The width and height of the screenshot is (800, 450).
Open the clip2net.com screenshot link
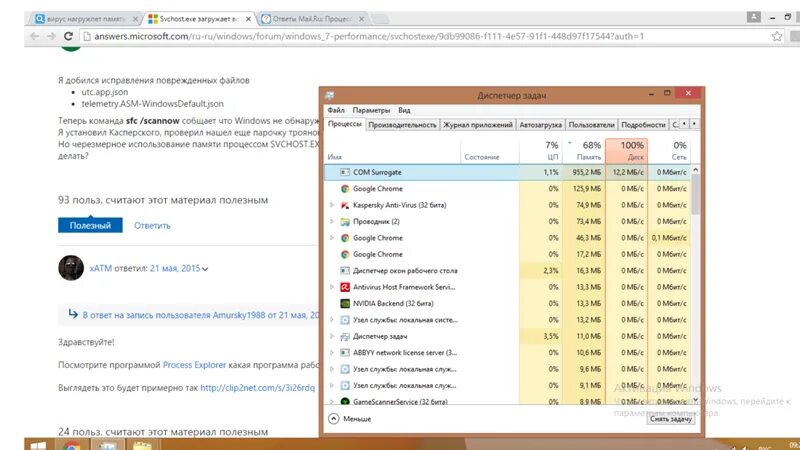pos(258,388)
